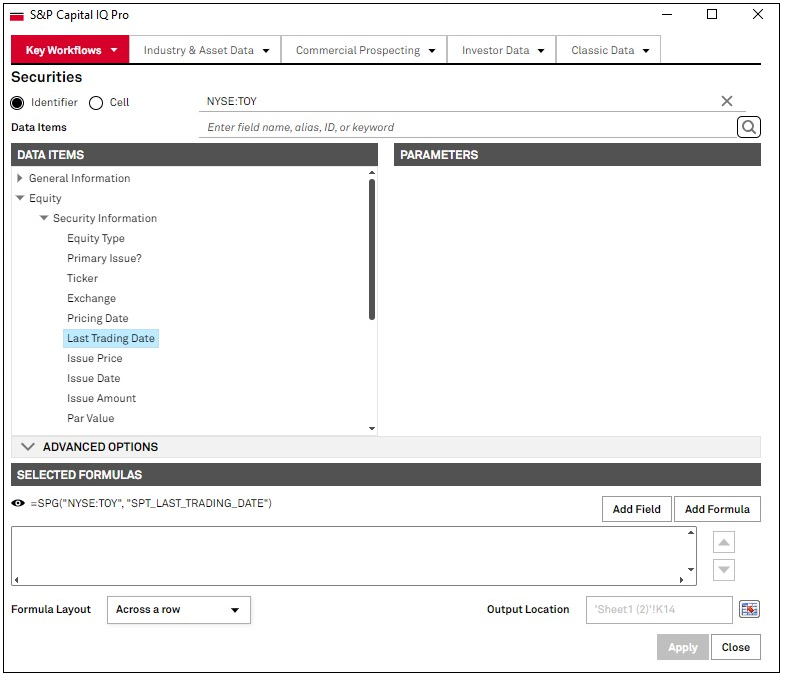Viewport: 792px width, 684px height.
Task: Click the output location cell picker icon
Action: coord(749,610)
